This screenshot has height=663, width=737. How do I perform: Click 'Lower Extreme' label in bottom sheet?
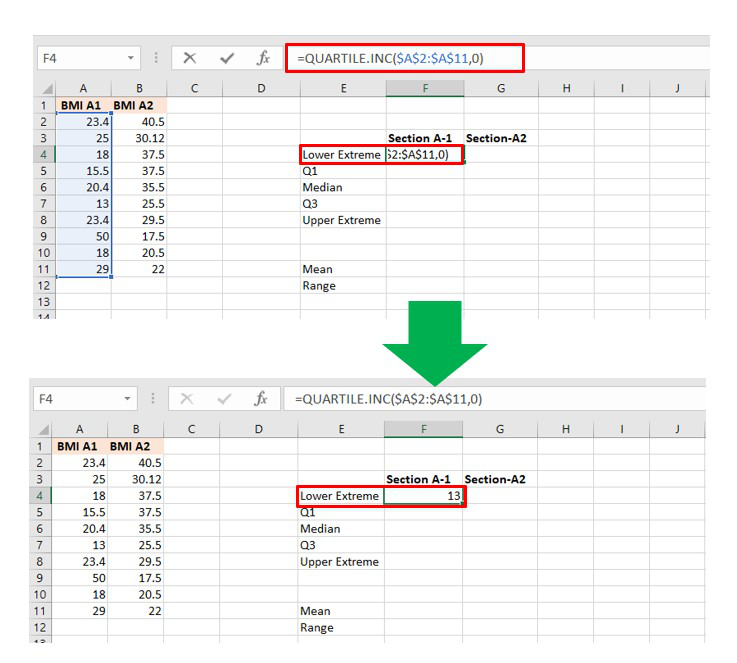339,496
